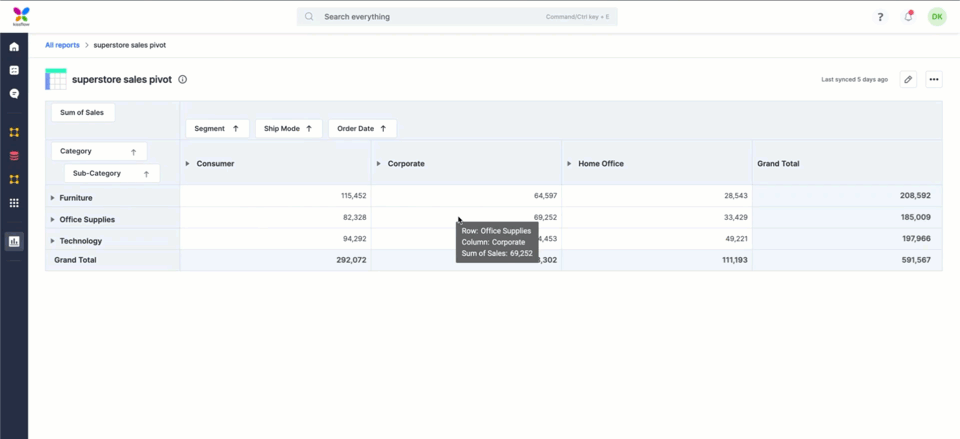Select the Office Supplies Consumer cell 82,328
Screen dimensions: 960x439
(x=276, y=217)
